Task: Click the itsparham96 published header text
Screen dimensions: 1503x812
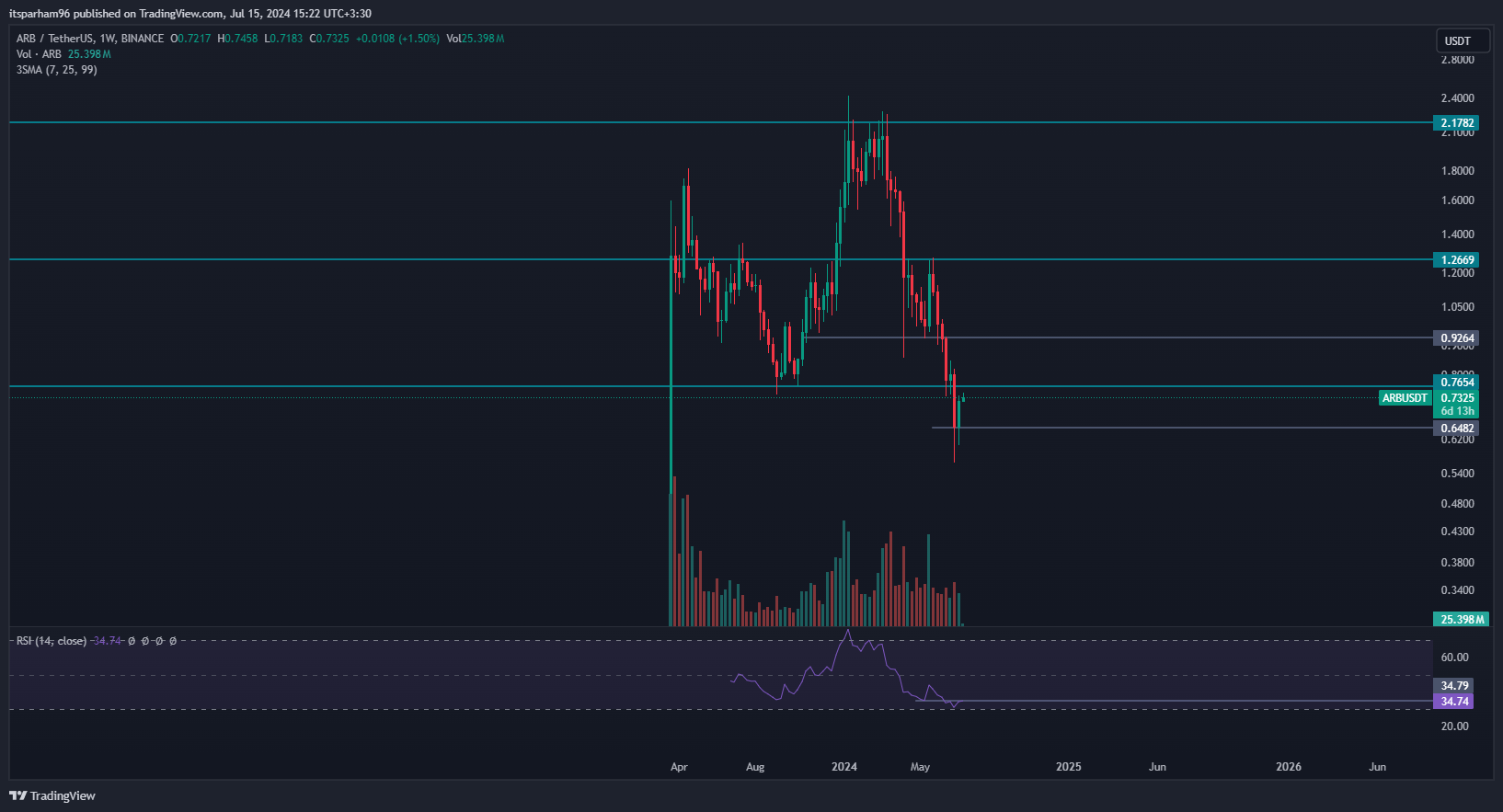Action: (x=190, y=14)
